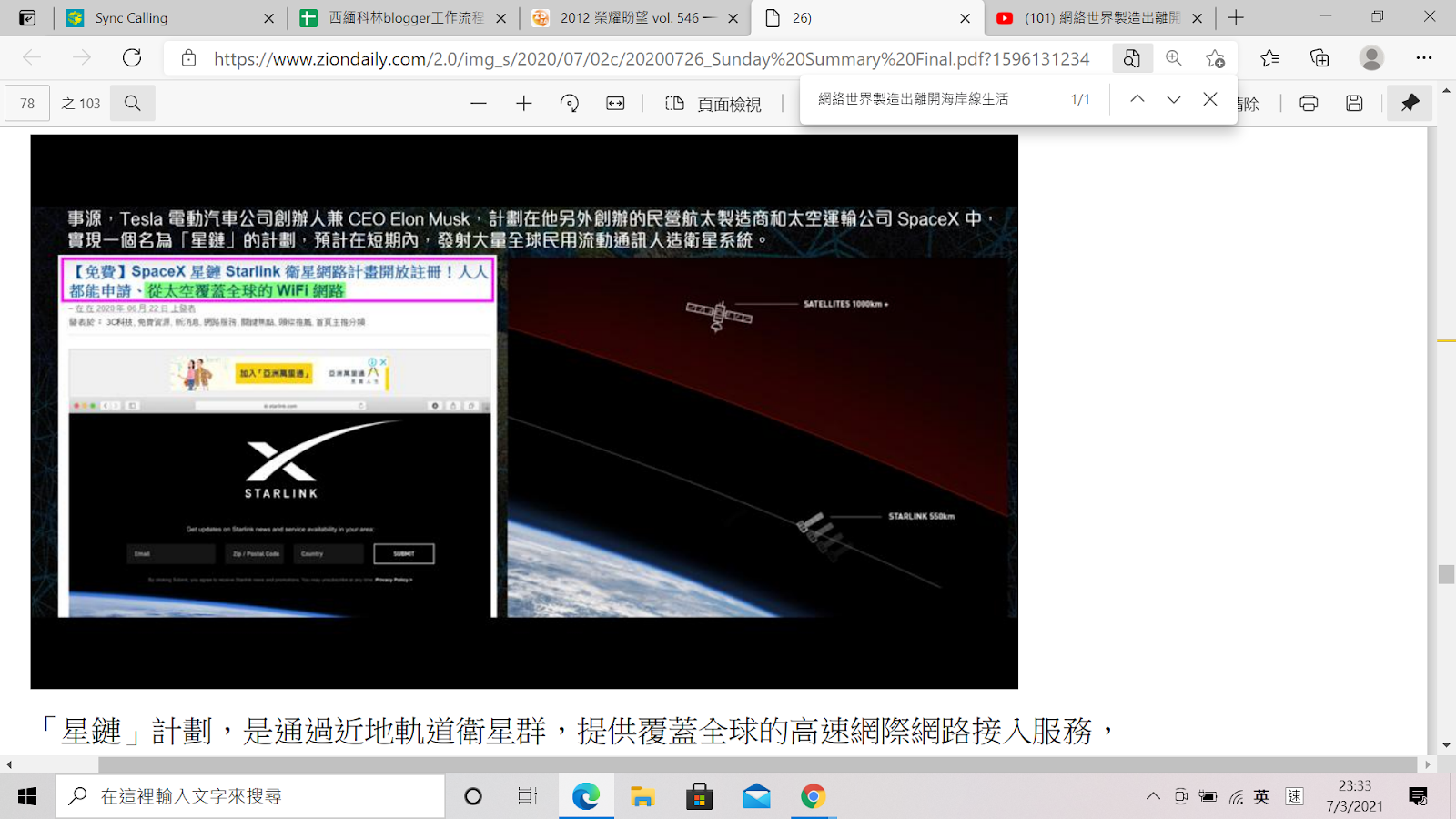Switch to the 2012 榮耀盼望 vol. 546 tab
Image resolution: width=1456 pixels, height=819 pixels.
tap(635, 17)
